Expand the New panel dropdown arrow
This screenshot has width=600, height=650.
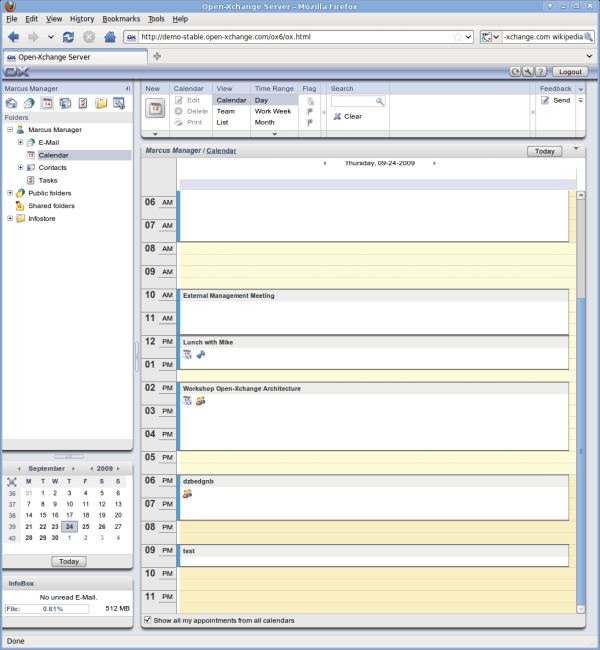point(155,134)
